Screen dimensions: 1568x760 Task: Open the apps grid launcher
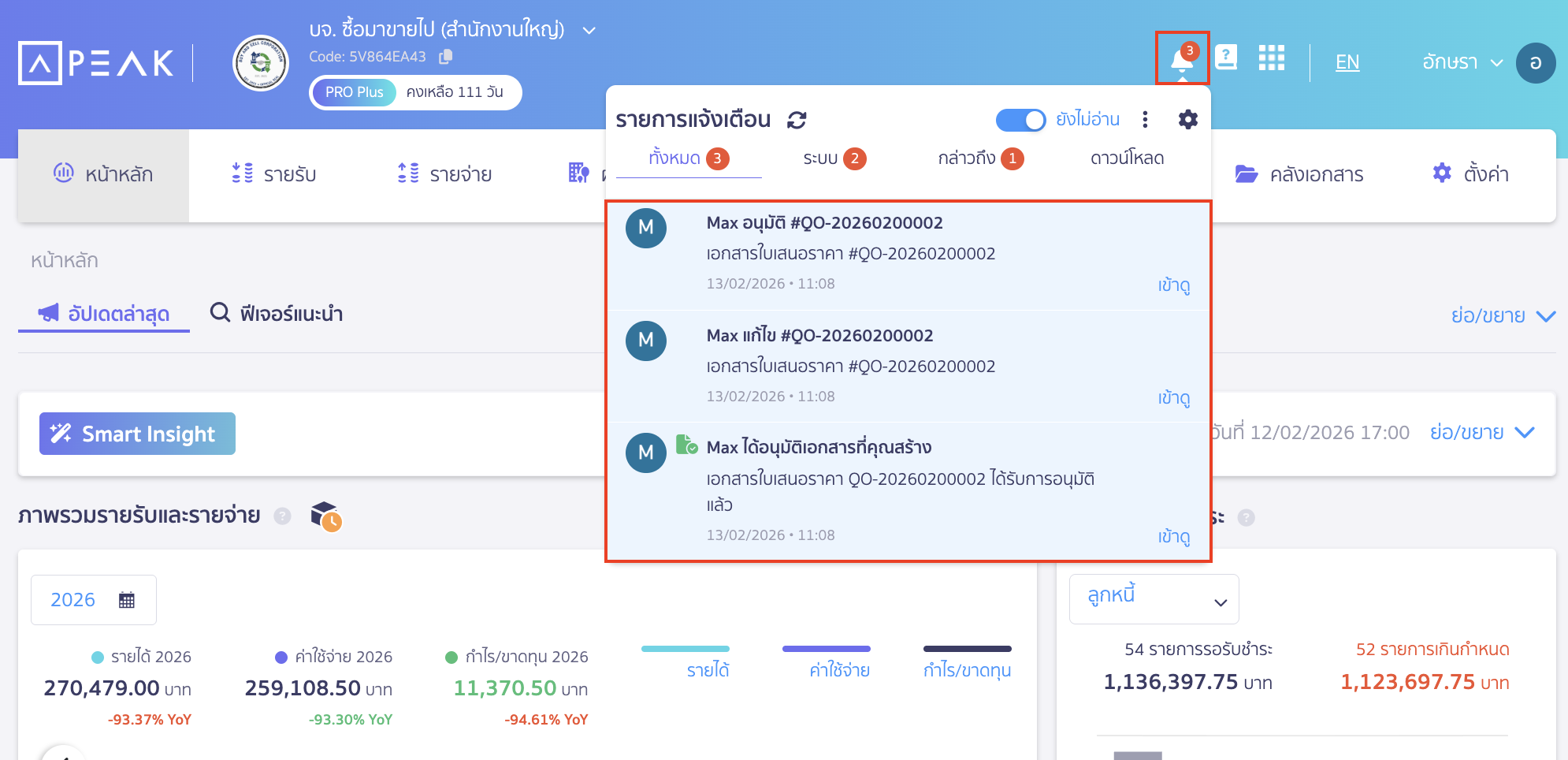1271,58
